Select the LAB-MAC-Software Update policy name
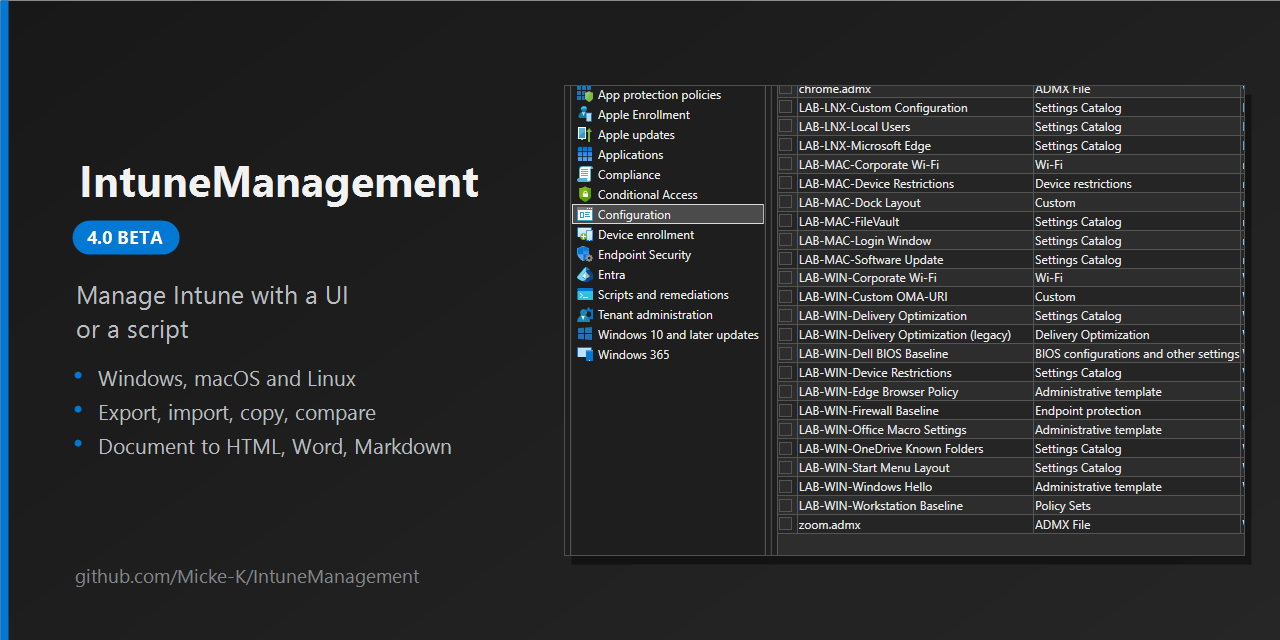1280x640 pixels. (871, 260)
